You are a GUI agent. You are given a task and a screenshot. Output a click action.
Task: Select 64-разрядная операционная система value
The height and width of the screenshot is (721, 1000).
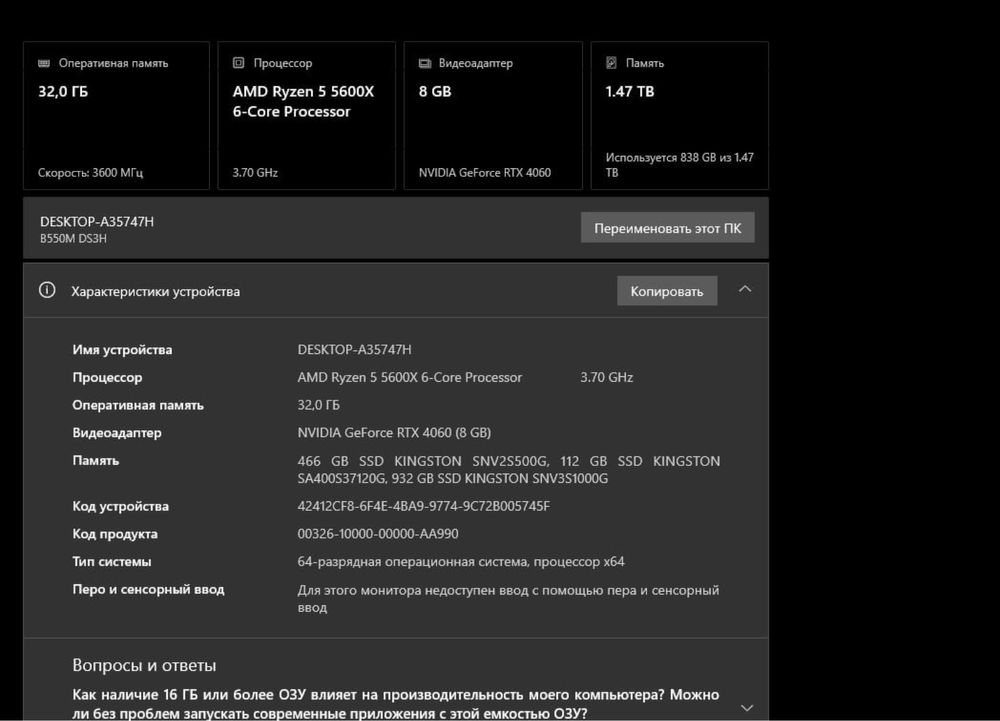point(461,562)
